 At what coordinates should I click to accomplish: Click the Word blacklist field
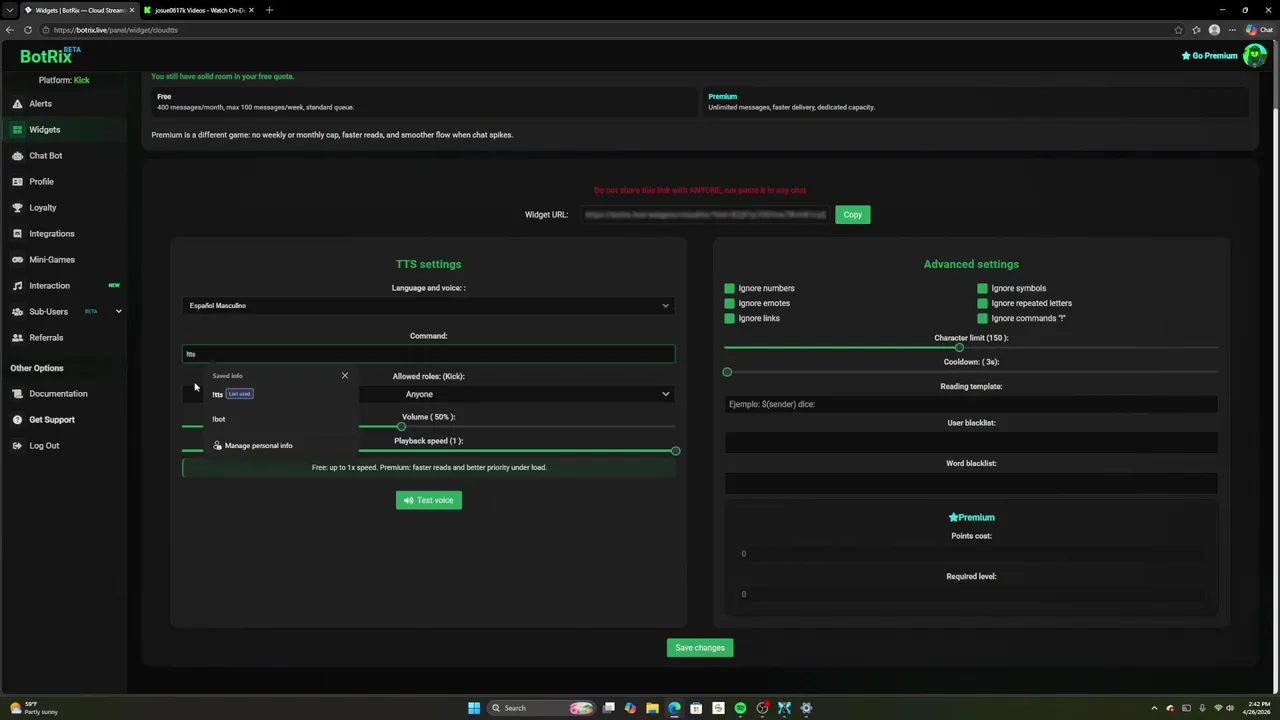(971, 483)
